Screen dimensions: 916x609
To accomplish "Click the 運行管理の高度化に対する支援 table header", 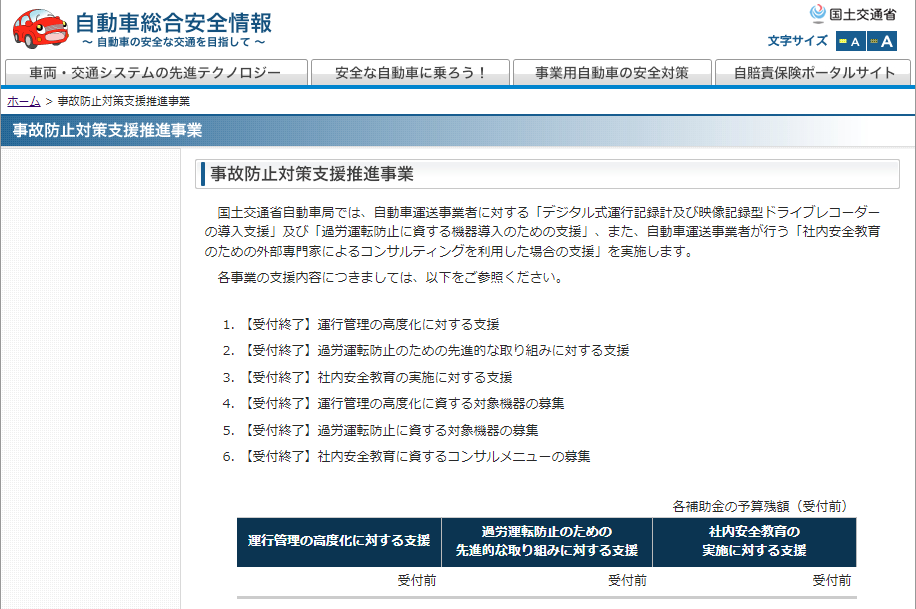I will tap(339, 541).
